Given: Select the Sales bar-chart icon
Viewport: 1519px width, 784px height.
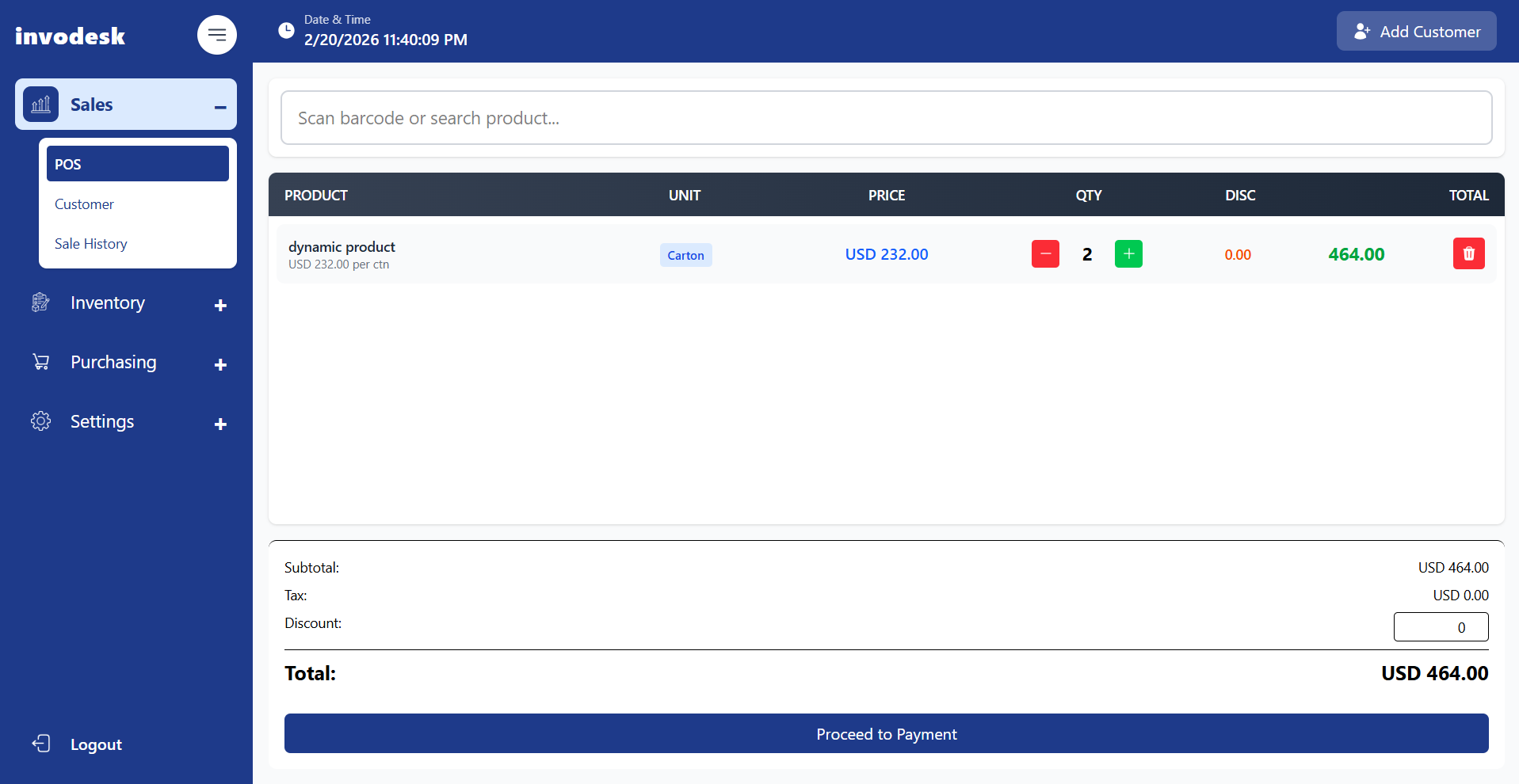Looking at the screenshot, I should [x=40, y=104].
